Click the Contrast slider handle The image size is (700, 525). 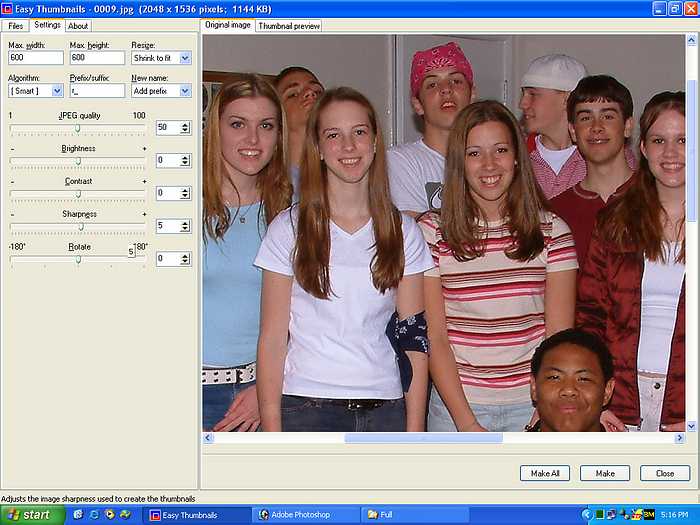78,194
